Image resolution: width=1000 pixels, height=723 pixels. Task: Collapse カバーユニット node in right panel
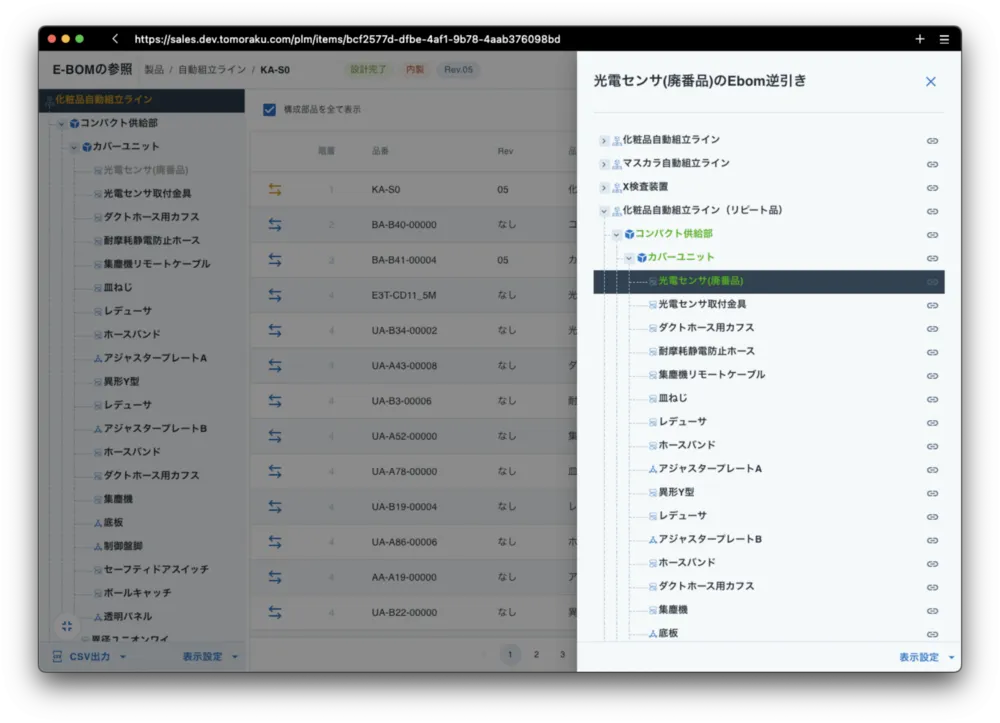[629, 258]
